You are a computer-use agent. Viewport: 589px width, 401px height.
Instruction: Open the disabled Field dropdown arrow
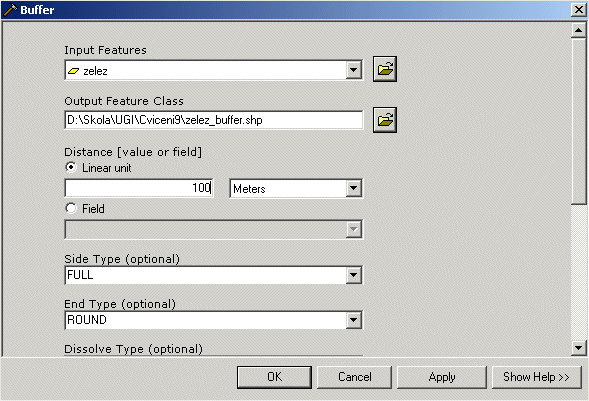(353, 229)
